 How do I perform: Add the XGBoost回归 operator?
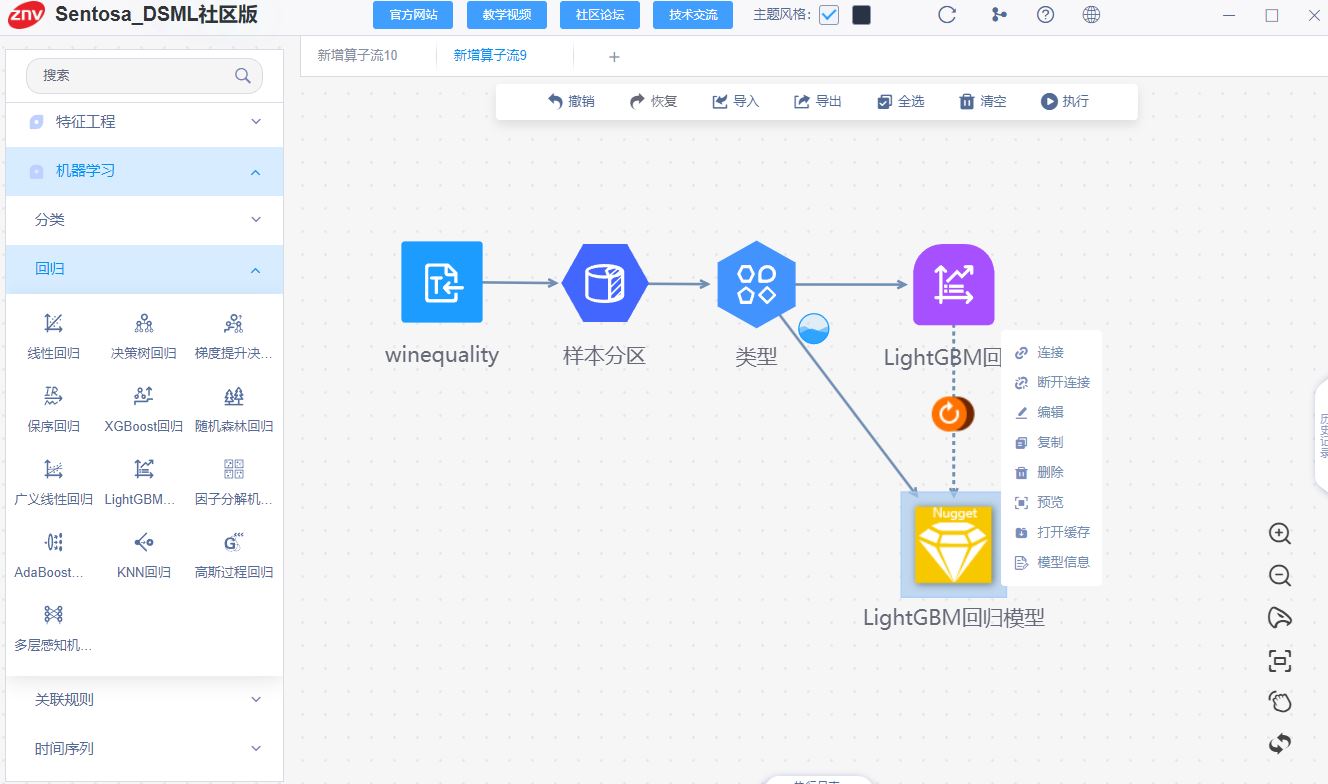click(x=144, y=408)
